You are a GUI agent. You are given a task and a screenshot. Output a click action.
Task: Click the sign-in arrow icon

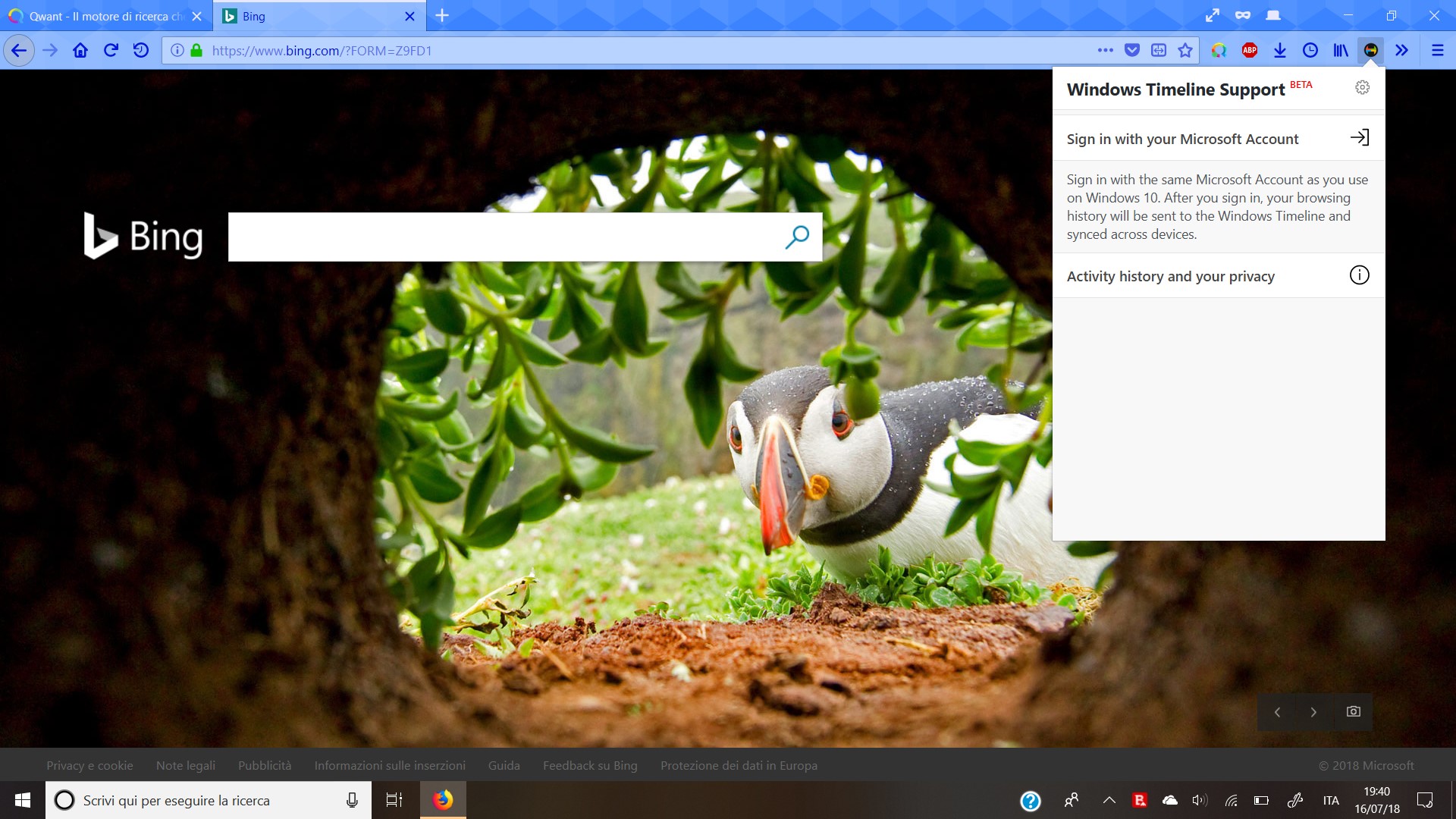1360,137
